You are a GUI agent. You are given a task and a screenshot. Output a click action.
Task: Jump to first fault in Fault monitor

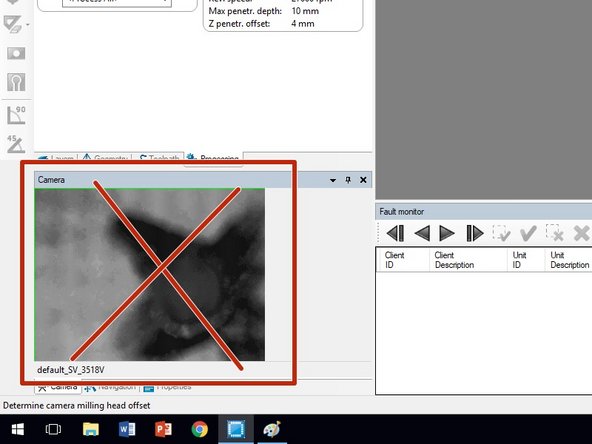(395, 233)
